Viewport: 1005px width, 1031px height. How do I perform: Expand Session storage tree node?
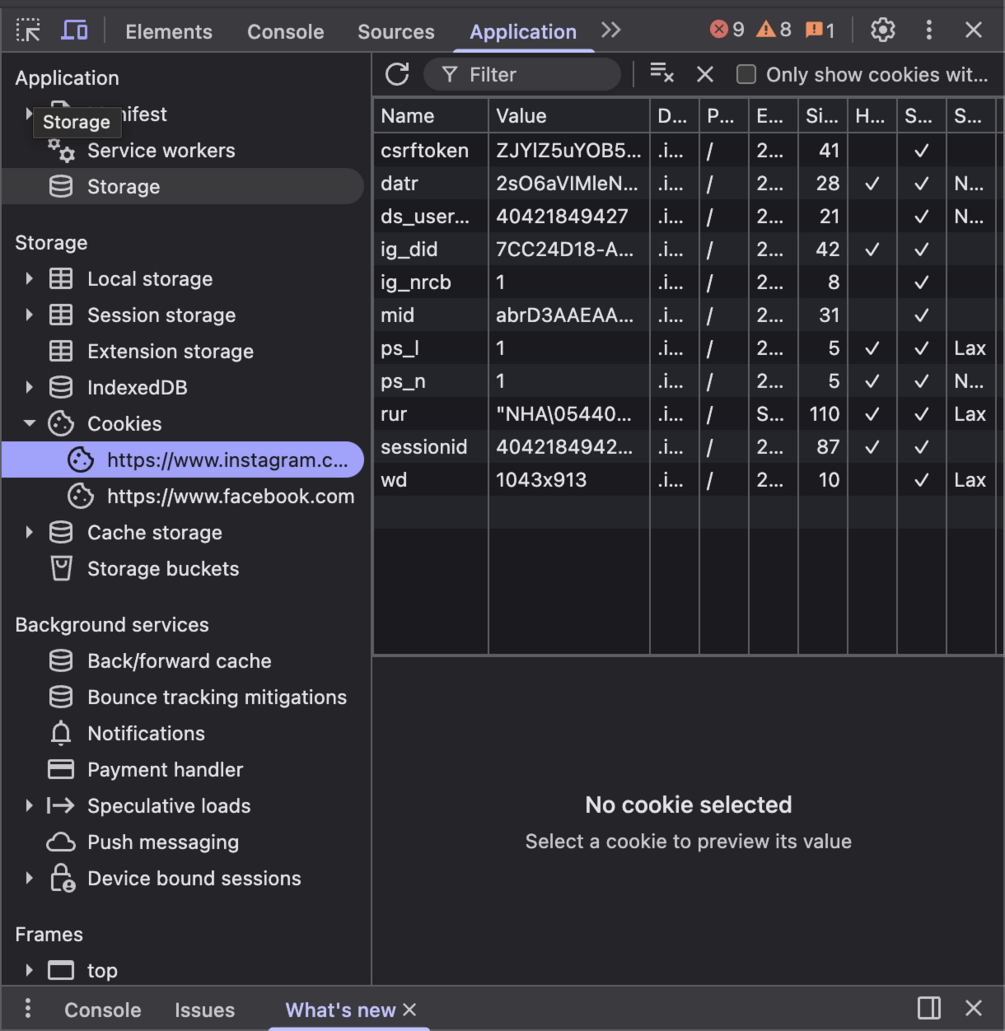(28, 315)
